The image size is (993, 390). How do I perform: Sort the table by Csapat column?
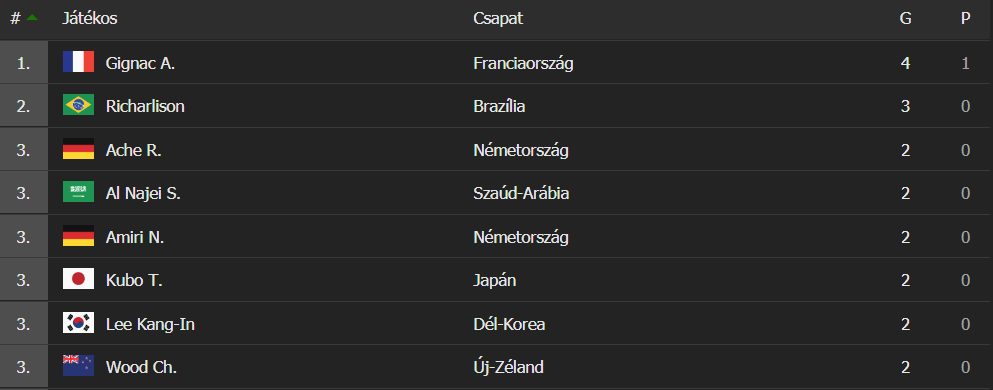click(498, 19)
